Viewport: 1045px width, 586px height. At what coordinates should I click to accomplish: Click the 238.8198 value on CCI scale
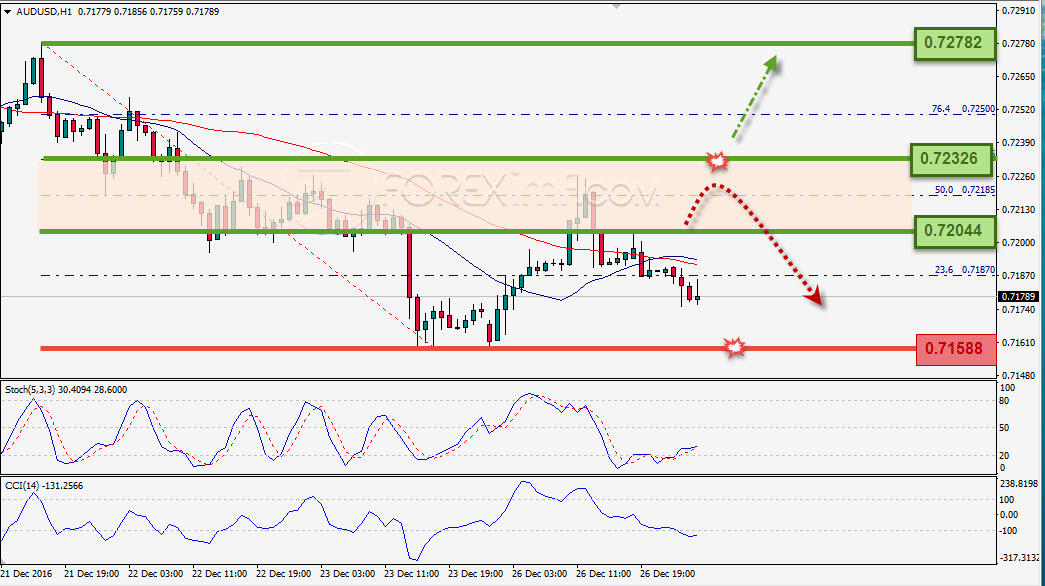[x=1020, y=484]
